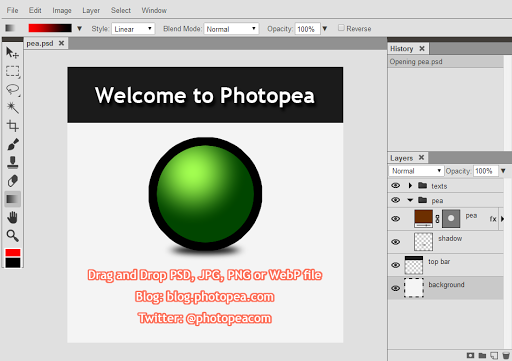
Task: Add layer mask from Layers panel footer
Action: [x=470, y=355]
